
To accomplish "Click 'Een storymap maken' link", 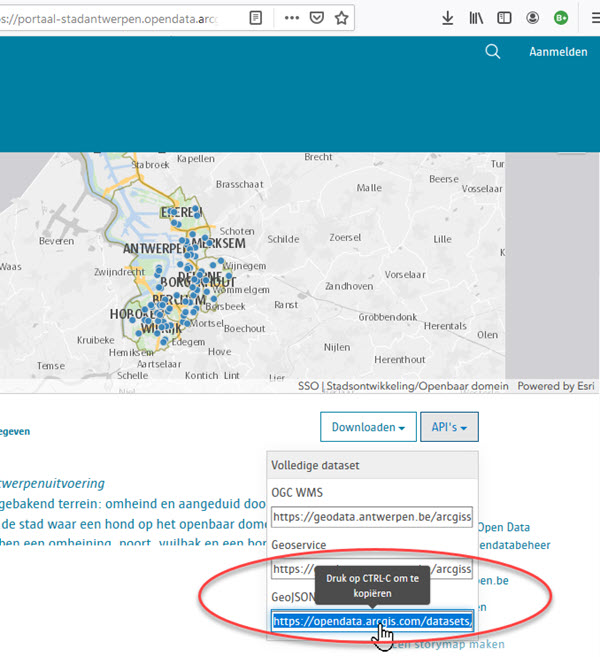I will [x=448, y=644].
